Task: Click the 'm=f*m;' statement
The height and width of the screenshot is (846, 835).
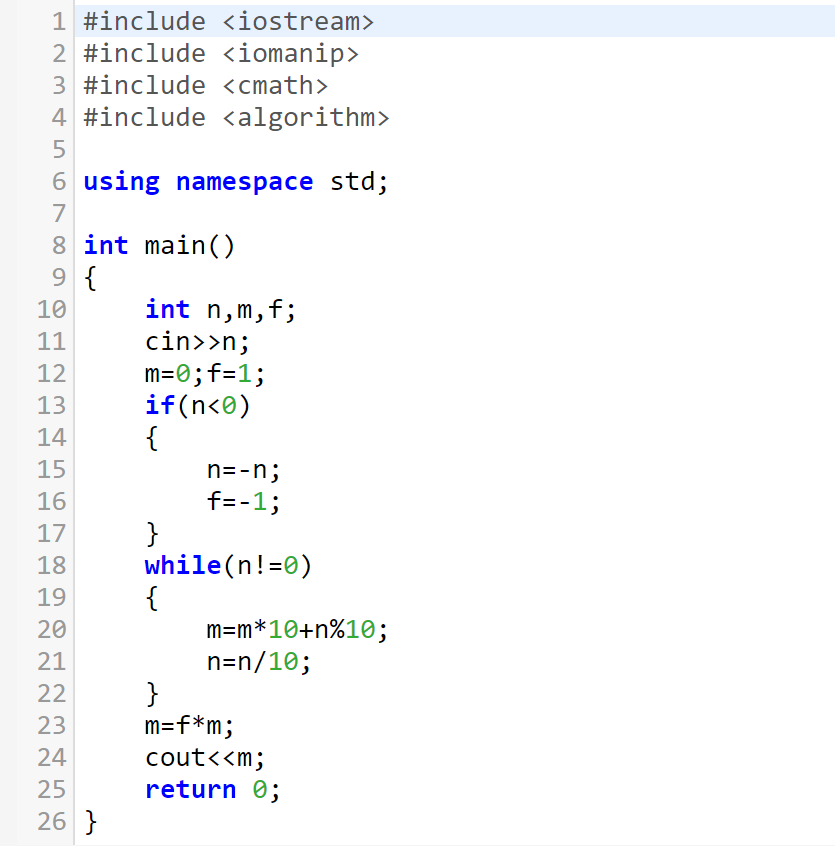Action: [x=189, y=726]
